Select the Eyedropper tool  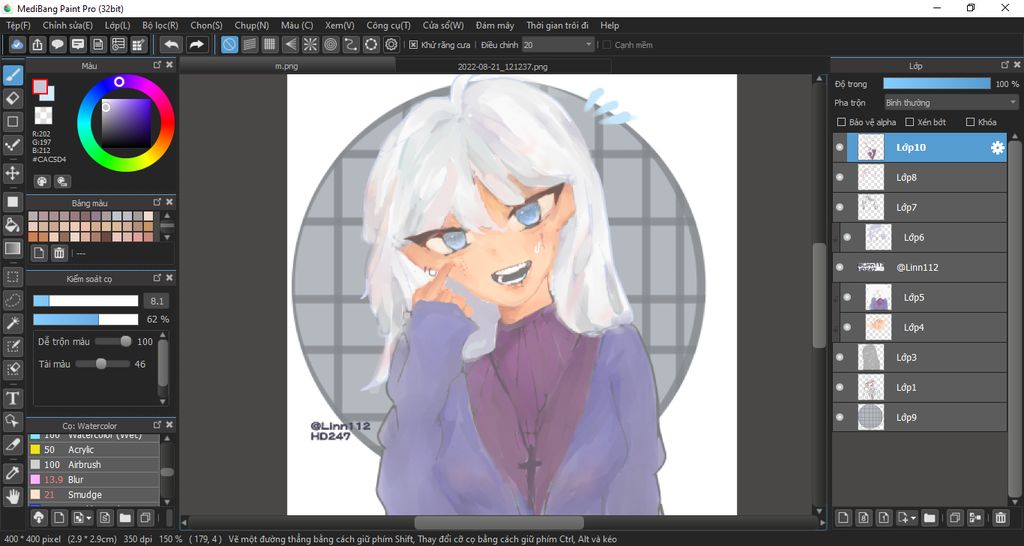[x=12, y=472]
